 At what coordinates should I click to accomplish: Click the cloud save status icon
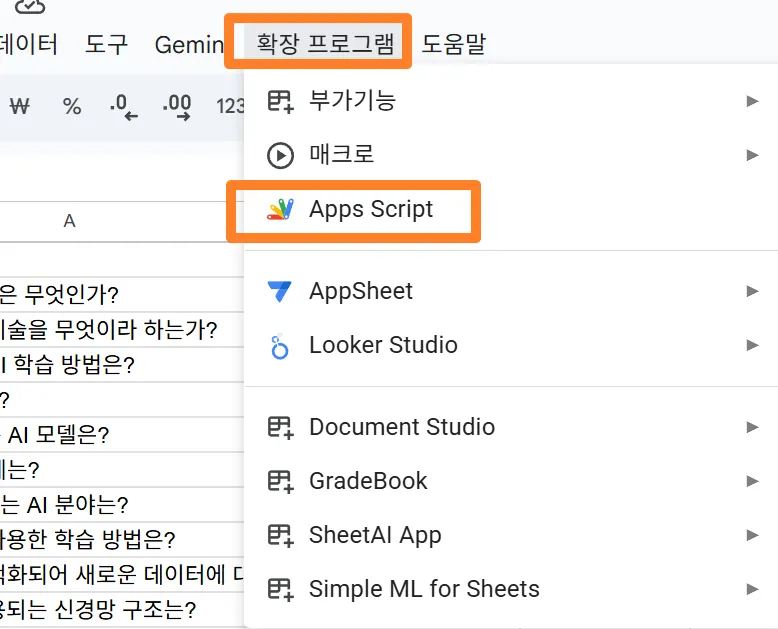point(30,8)
